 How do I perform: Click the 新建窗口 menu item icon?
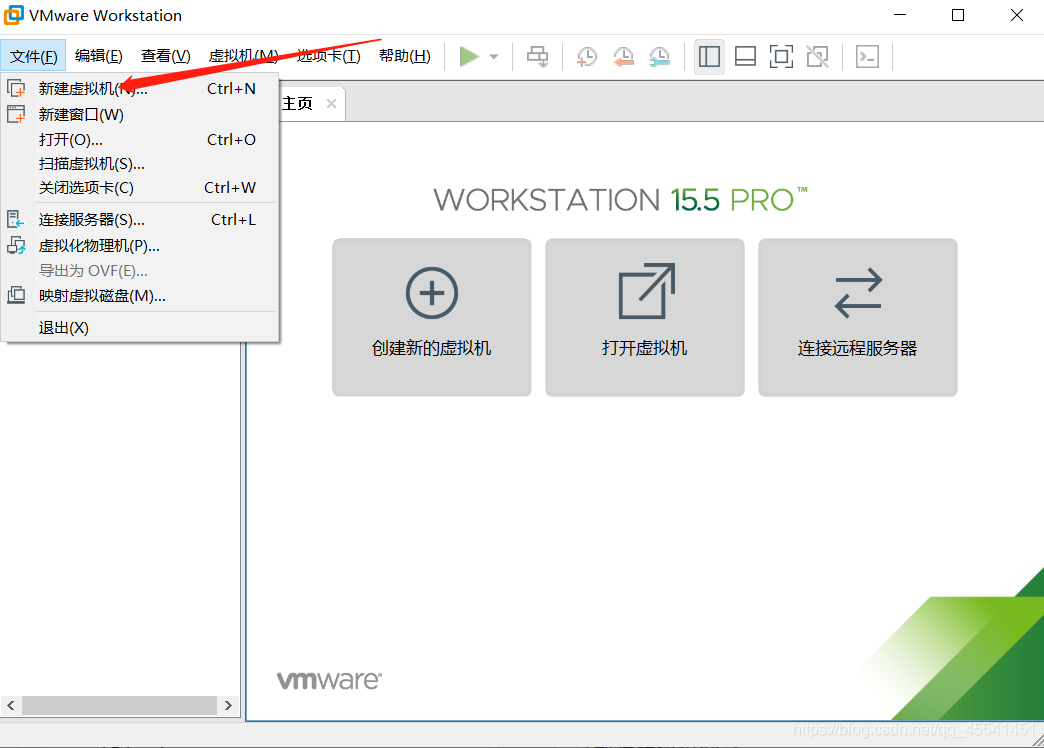point(17,114)
